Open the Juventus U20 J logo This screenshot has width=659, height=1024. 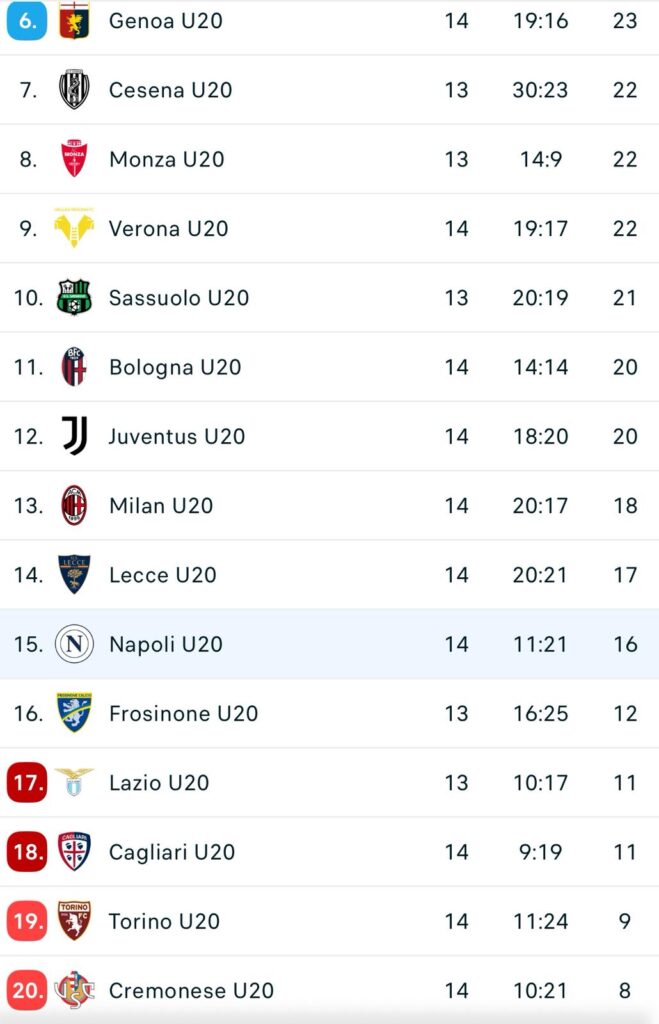[74, 436]
